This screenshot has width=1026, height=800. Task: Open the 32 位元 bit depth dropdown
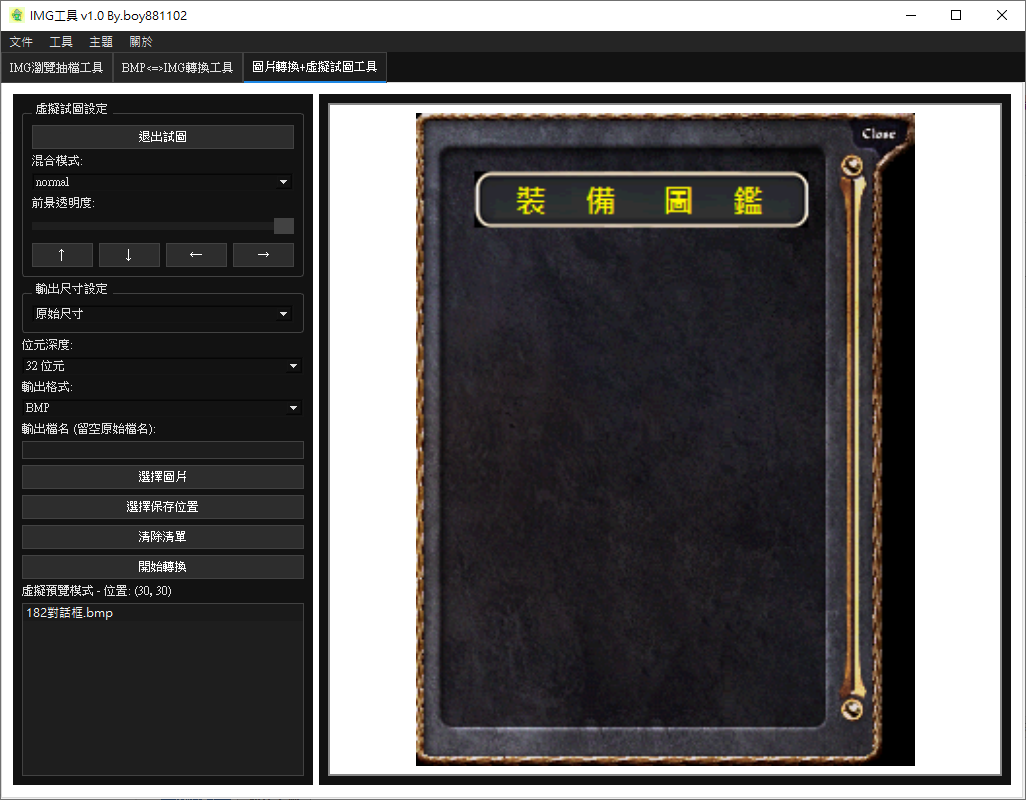(162, 366)
